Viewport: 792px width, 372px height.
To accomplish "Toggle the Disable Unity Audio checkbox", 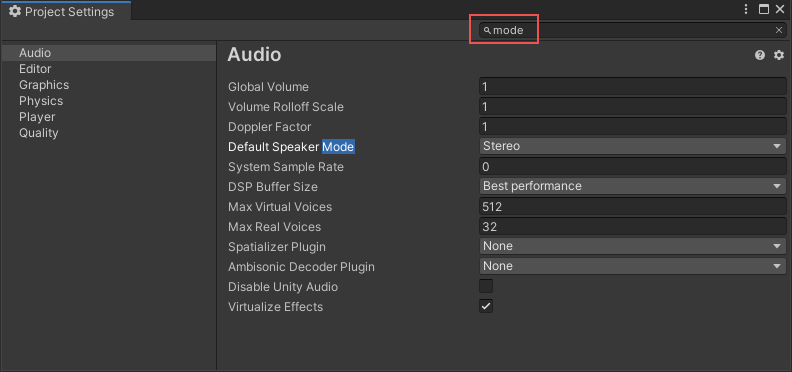I will [x=486, y=286].
